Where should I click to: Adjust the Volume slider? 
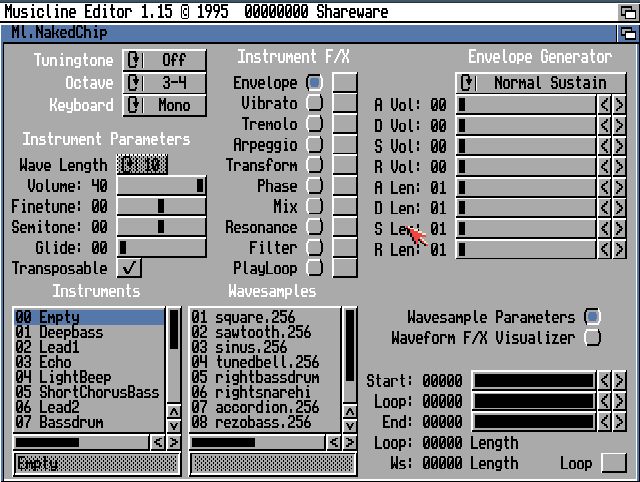click(162, 186)
